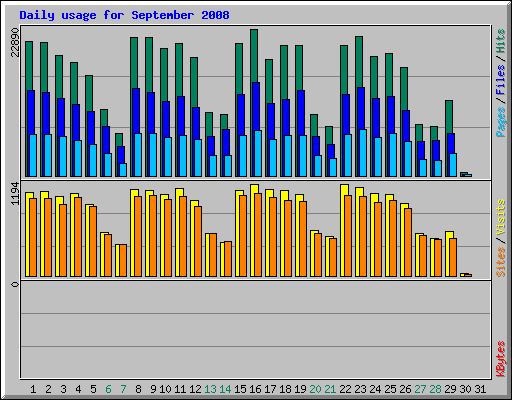Click day 30 on the x-axis

tap(465, 389)
